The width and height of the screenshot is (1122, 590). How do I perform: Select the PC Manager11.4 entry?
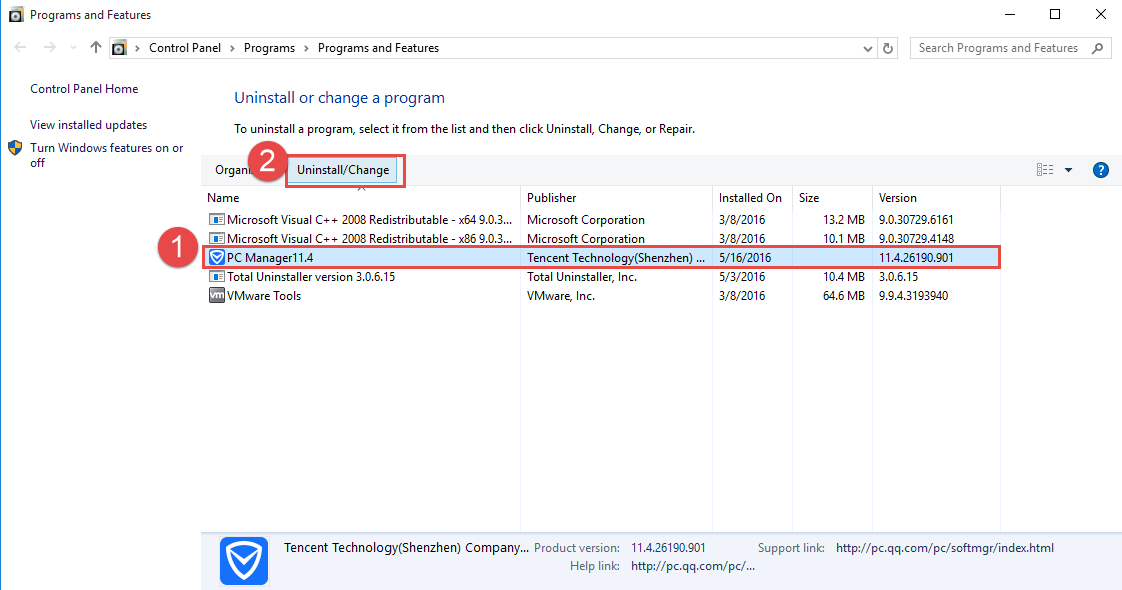coord(601,257)
